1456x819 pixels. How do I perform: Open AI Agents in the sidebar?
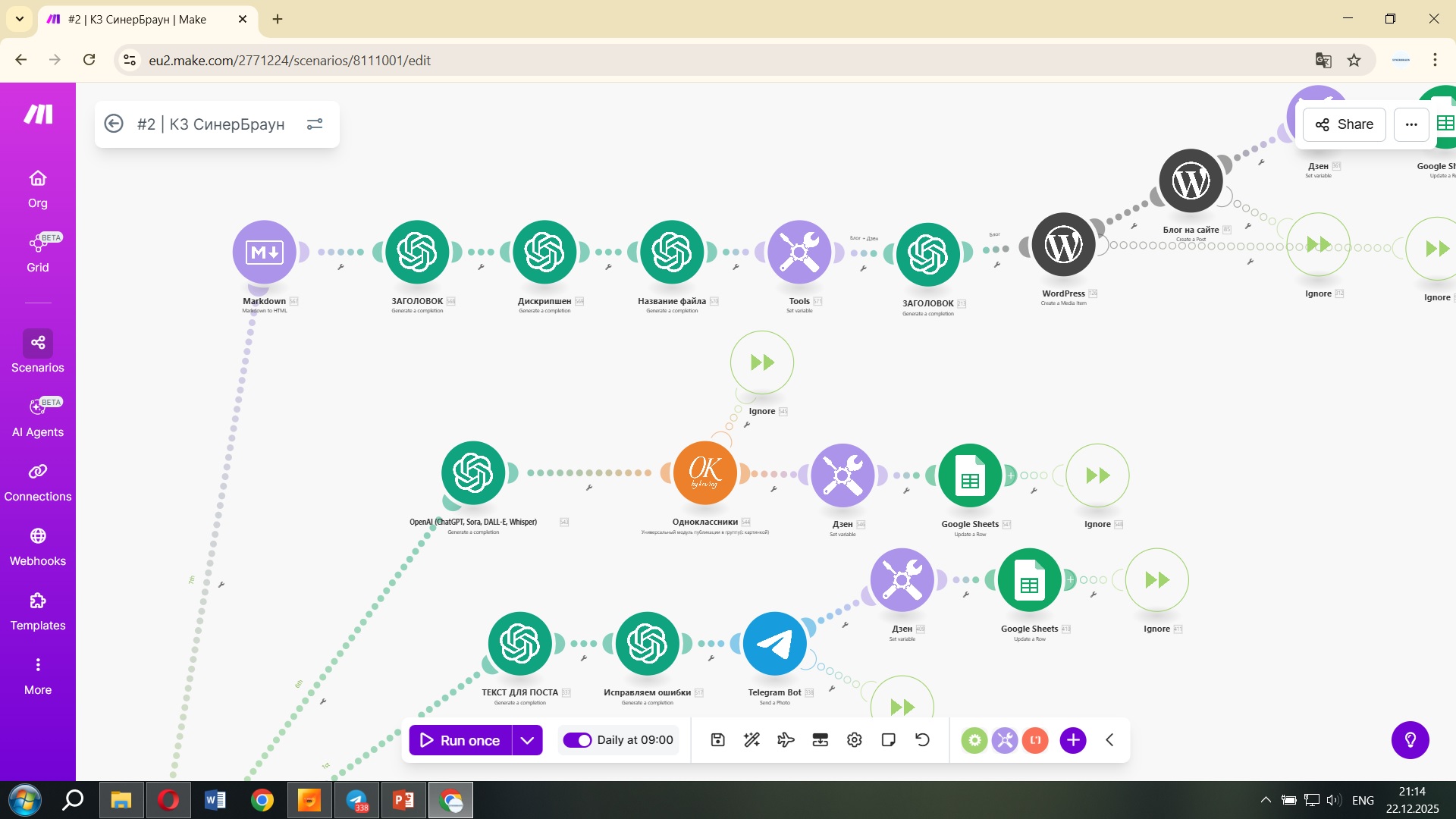click(x=38, y=418)
